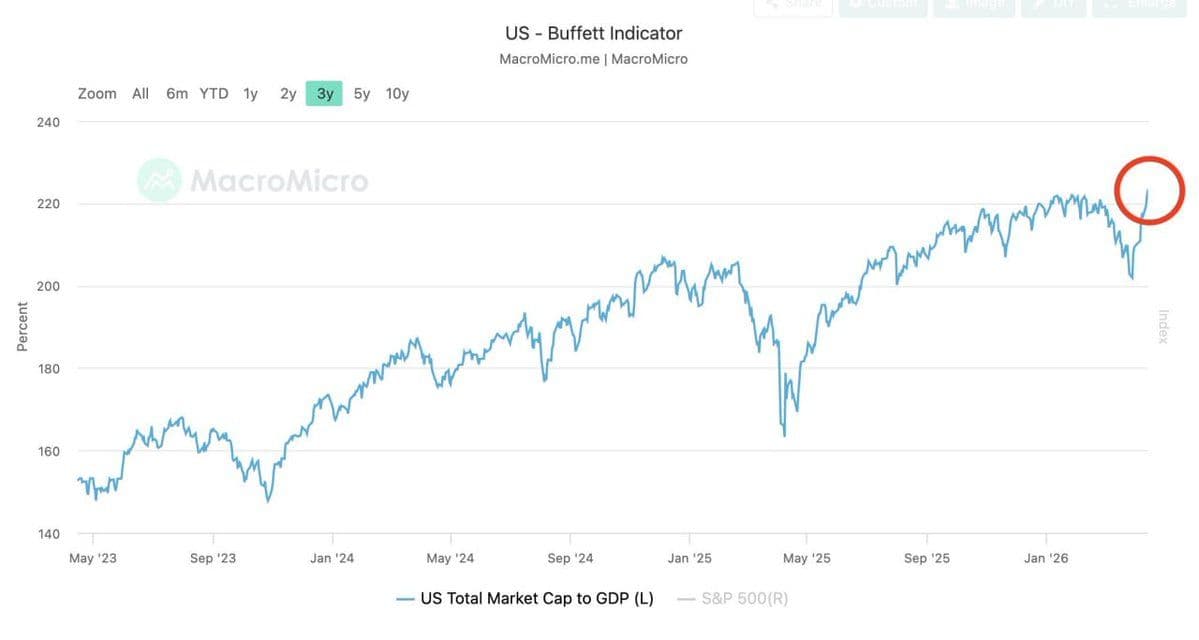
Task: Click the MacroMicro watermark logo icon
Action: [x=159, y=180]
